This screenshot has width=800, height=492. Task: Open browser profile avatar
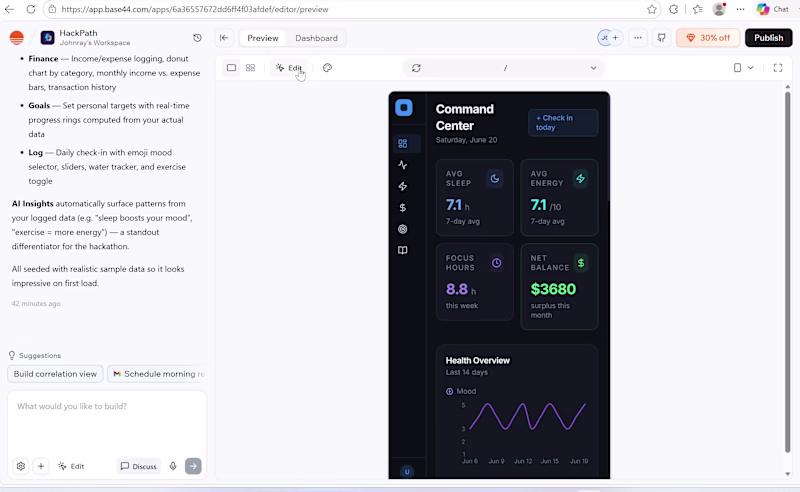[719, 9]
